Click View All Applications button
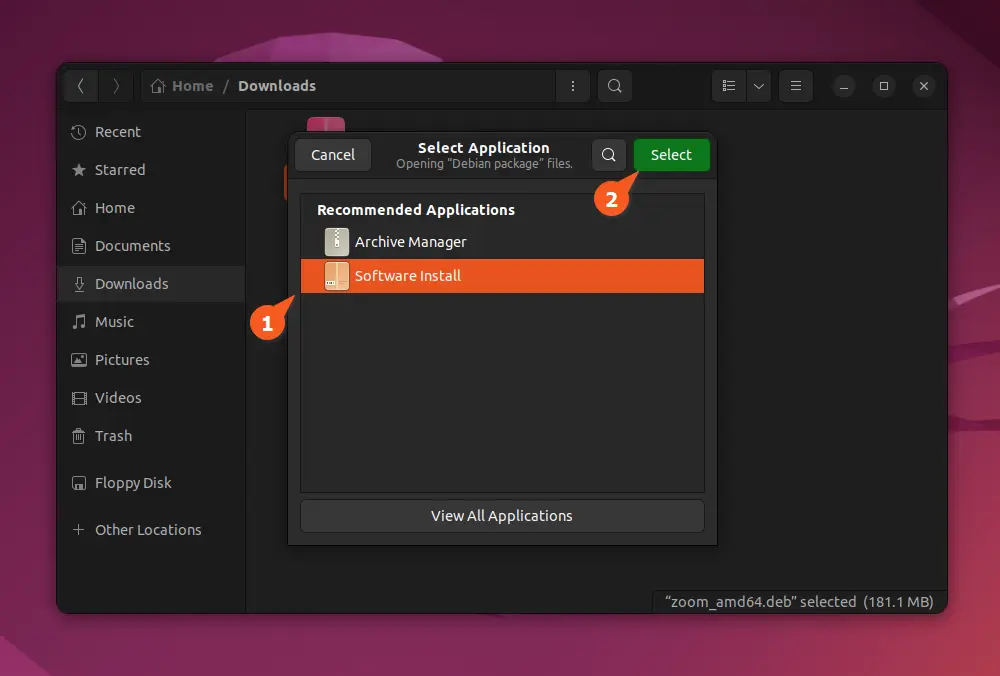 (502, 516)
